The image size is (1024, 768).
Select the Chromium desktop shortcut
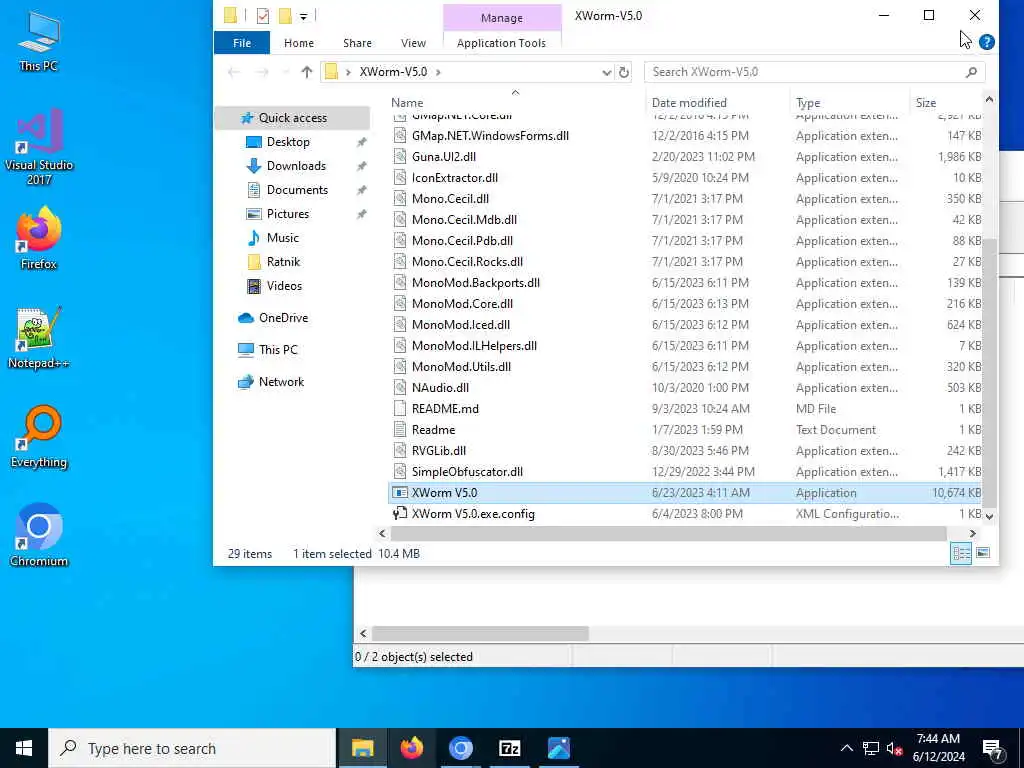[39, 536]
